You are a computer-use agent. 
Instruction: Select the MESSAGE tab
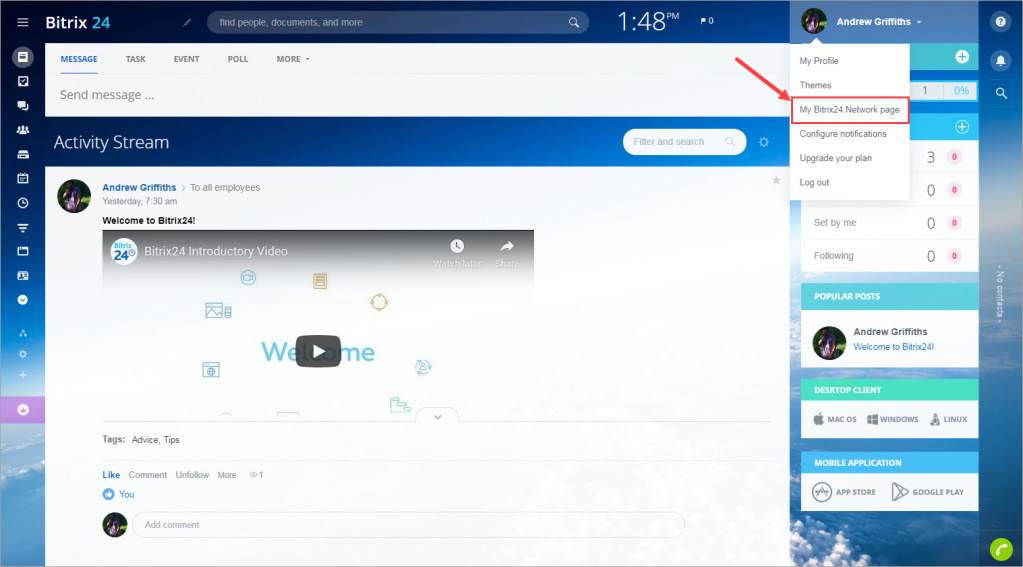79,59
